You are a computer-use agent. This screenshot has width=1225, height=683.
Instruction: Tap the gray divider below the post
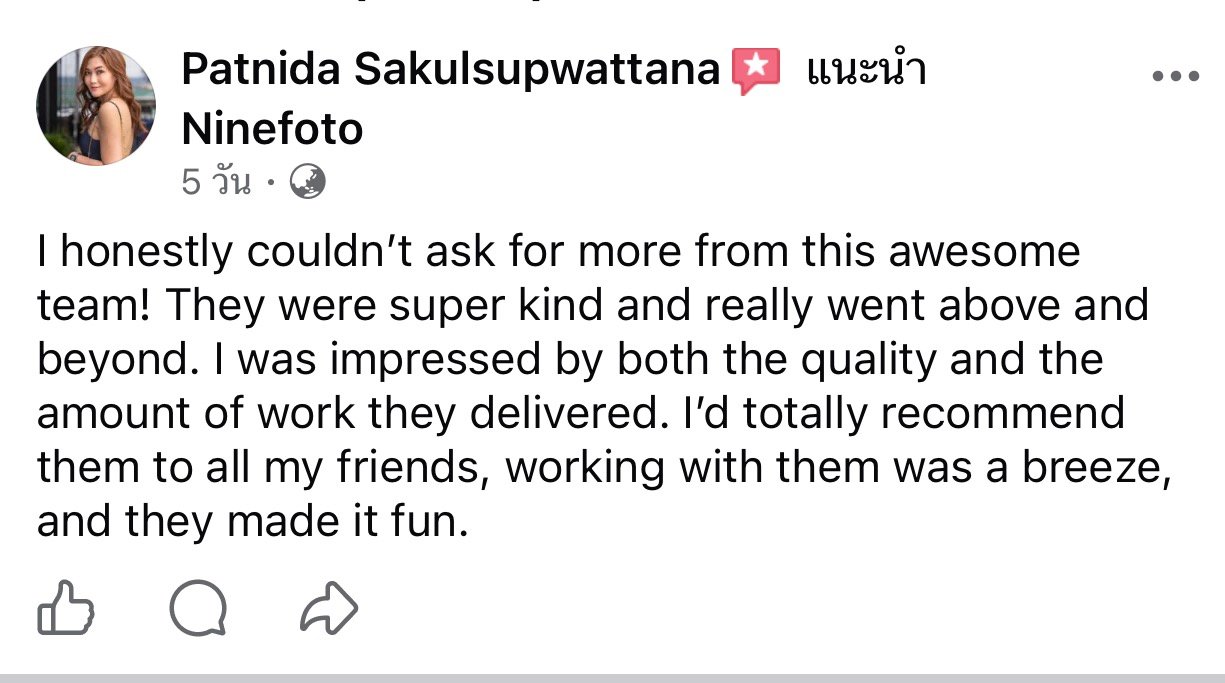pyautogui.click(x=612, y=678)
